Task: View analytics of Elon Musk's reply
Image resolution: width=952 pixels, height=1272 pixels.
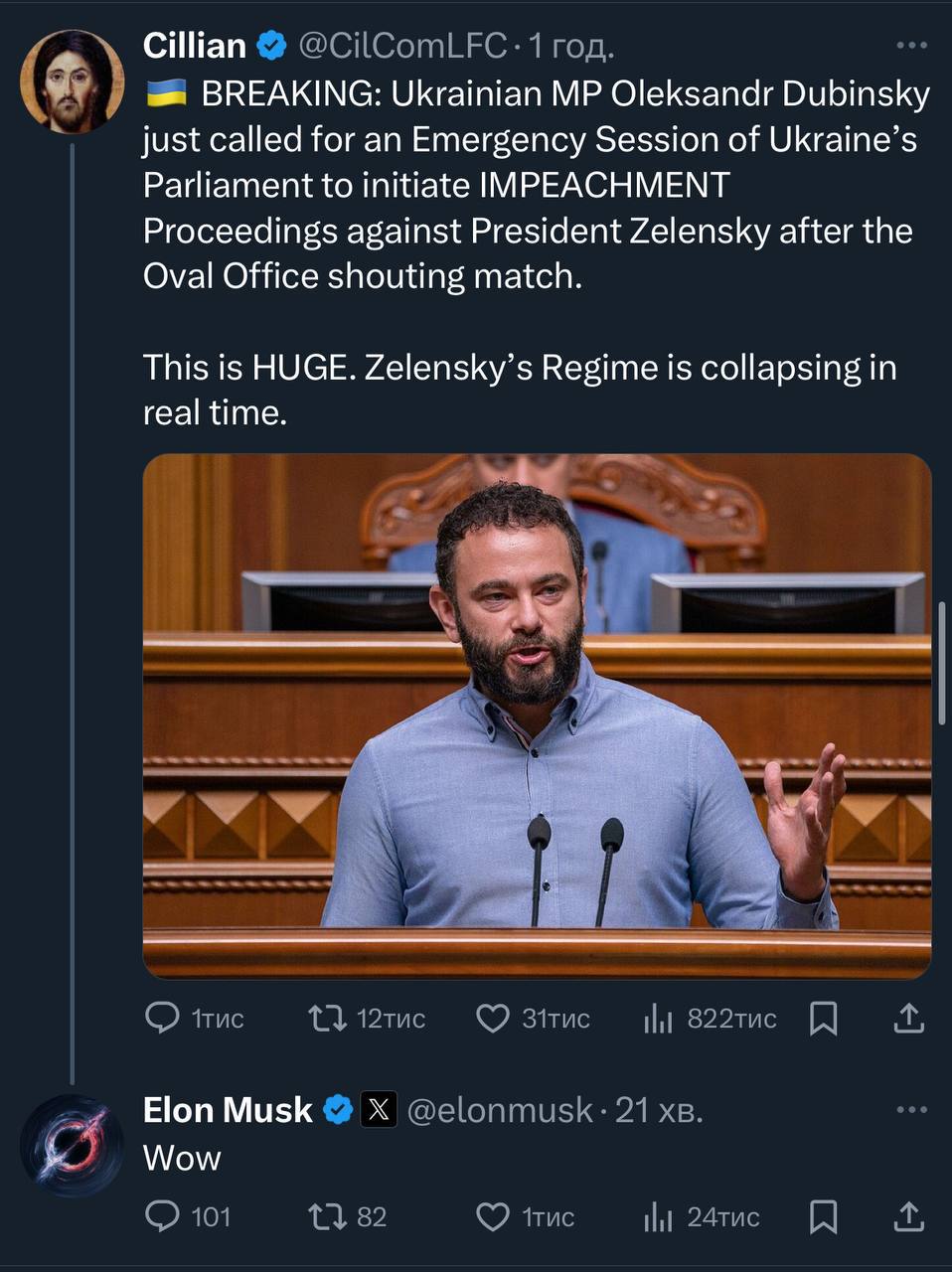Action: point(659,1216)
